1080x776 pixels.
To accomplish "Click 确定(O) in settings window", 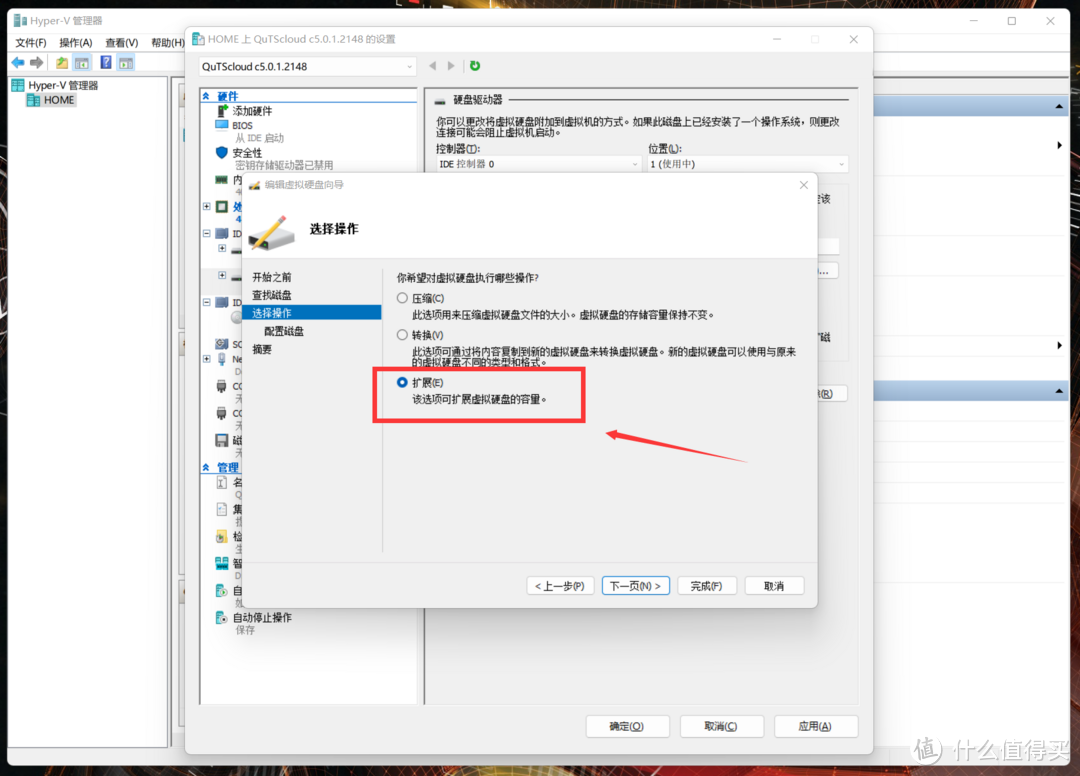I will pyautogui.click(x=627, y=726).
